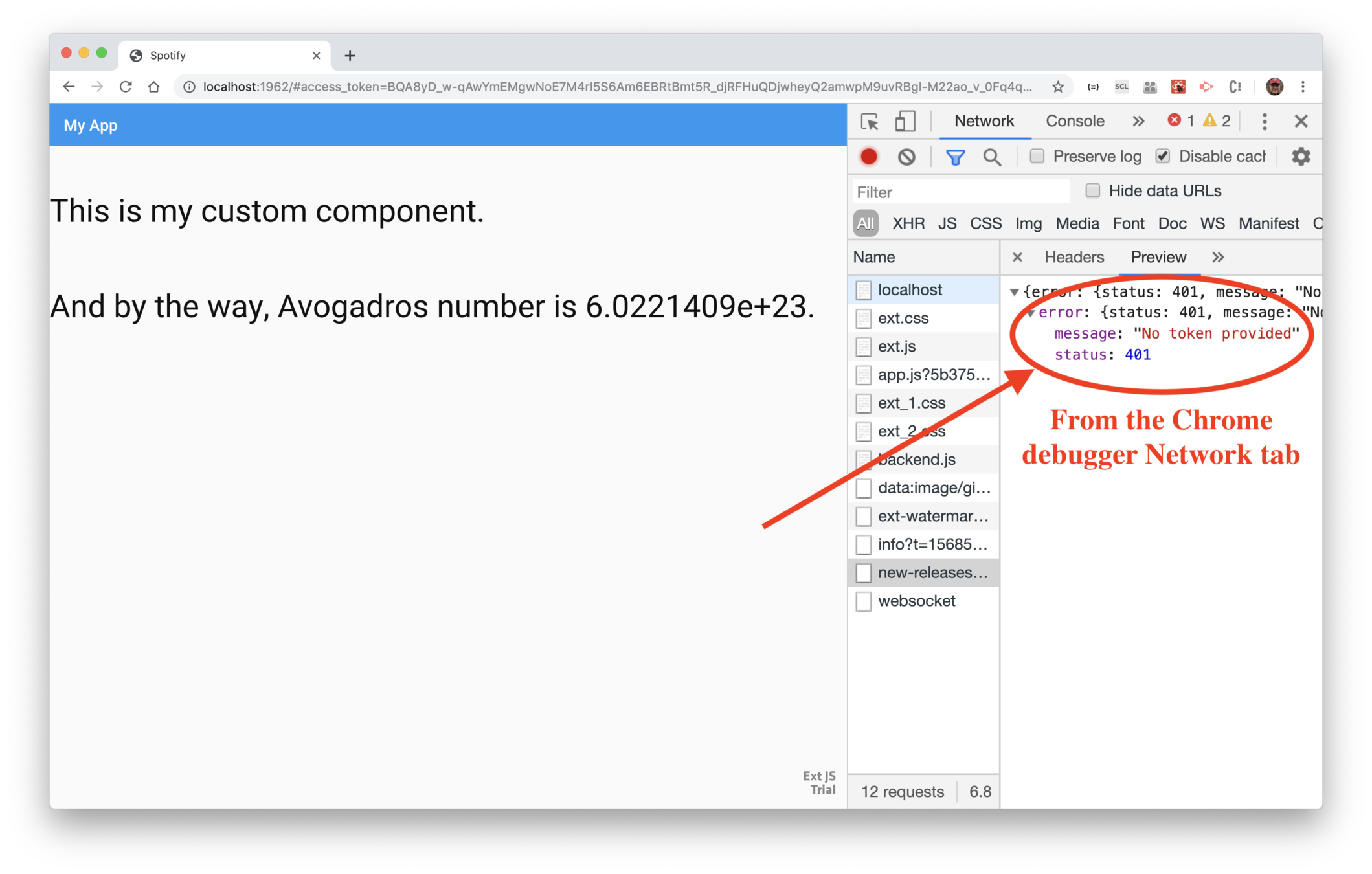Stop recording network log with red button
Screen dimensions: 1372x874
pyautogui.click(x=869, y=157)
